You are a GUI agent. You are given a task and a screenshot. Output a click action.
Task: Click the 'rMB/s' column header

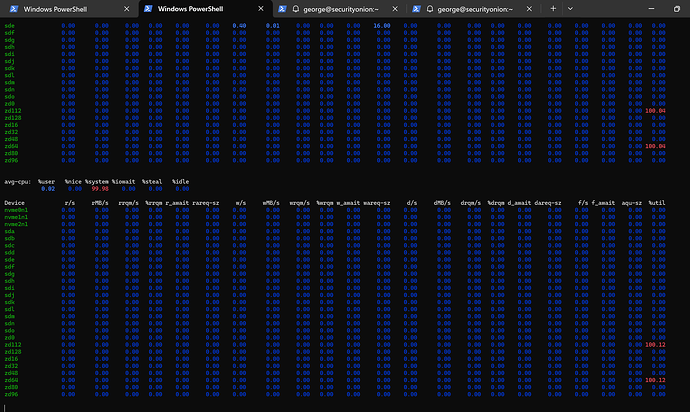[100, 203]
